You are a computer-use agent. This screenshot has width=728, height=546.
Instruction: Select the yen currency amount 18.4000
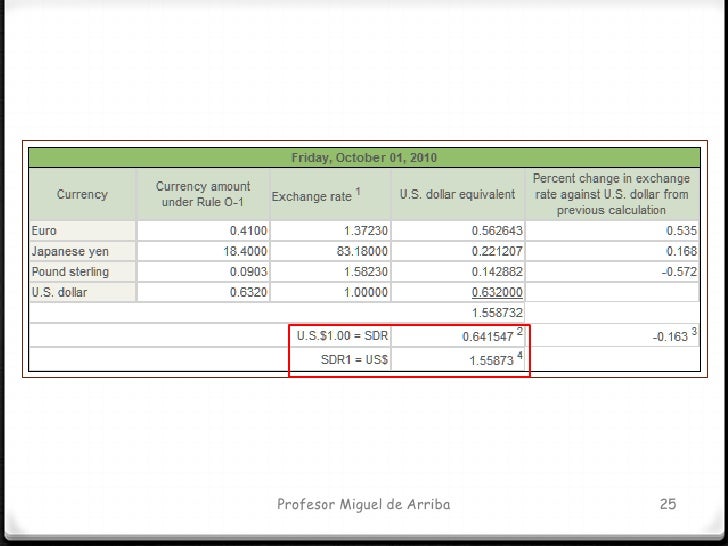click(245, 252)
